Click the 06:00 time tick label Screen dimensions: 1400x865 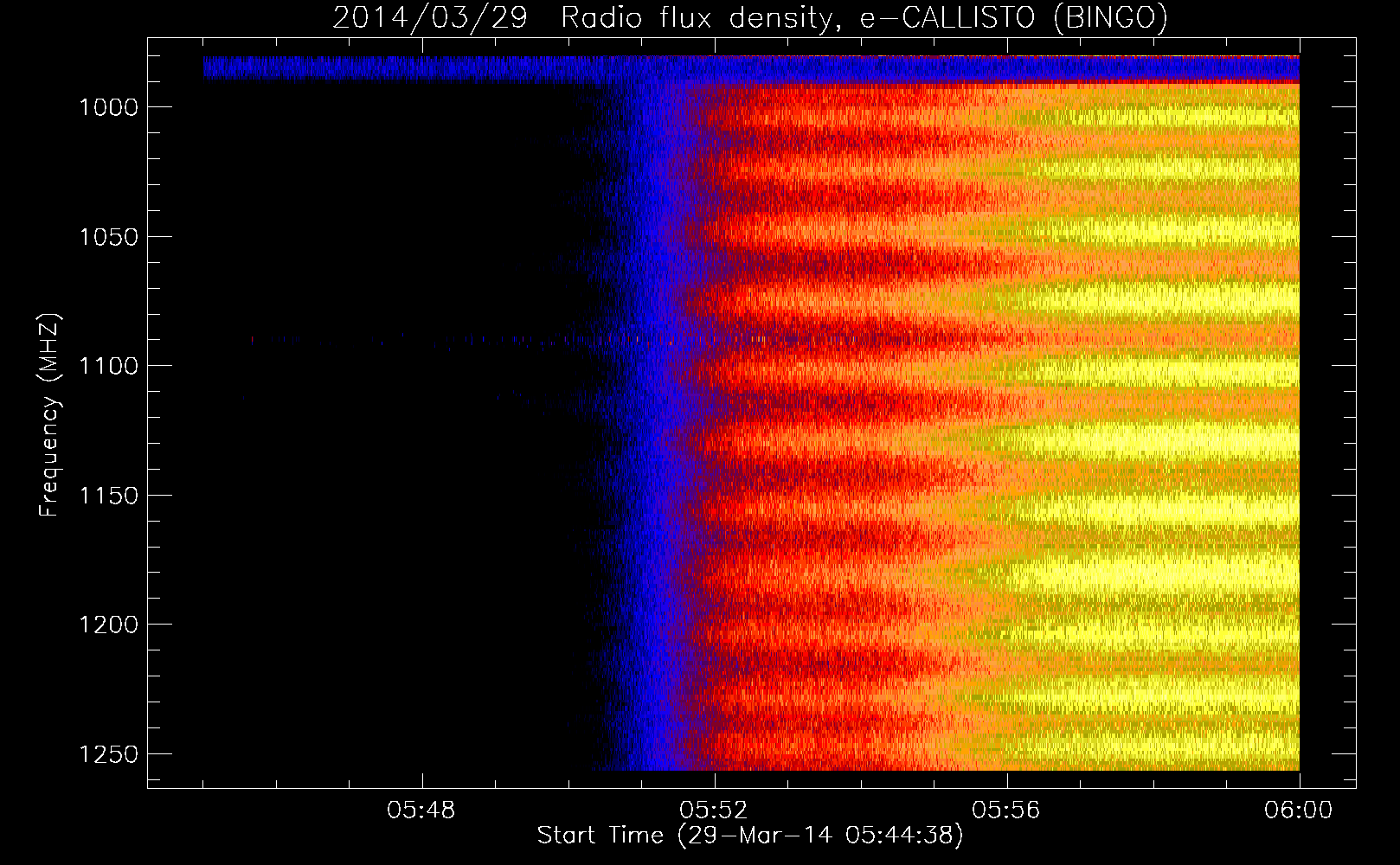tap(1298, 811)
